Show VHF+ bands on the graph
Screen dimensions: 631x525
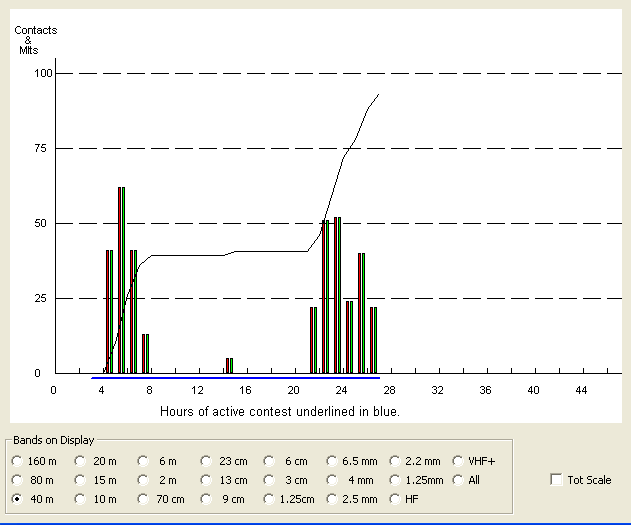pyautogui.click(x=459, y=461)
